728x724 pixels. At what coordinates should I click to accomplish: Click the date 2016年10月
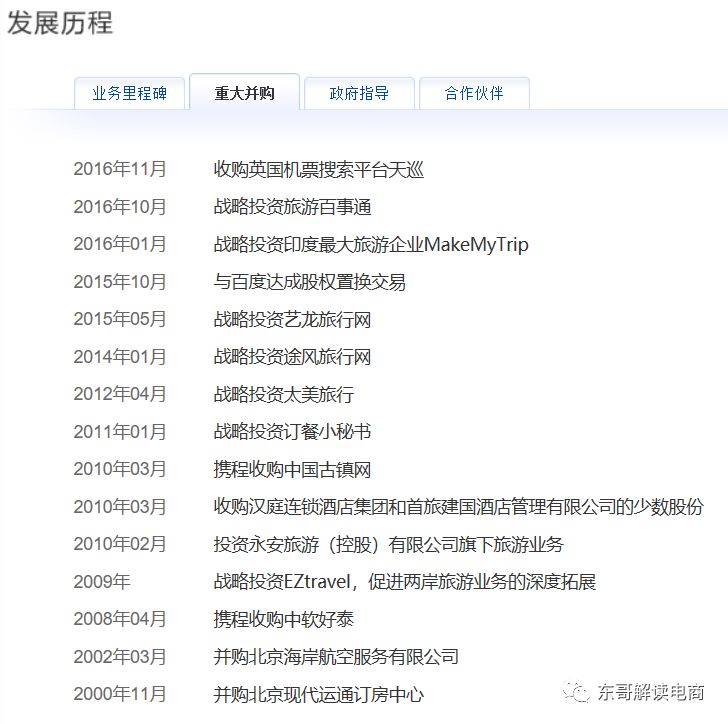(x=120, y=207)
